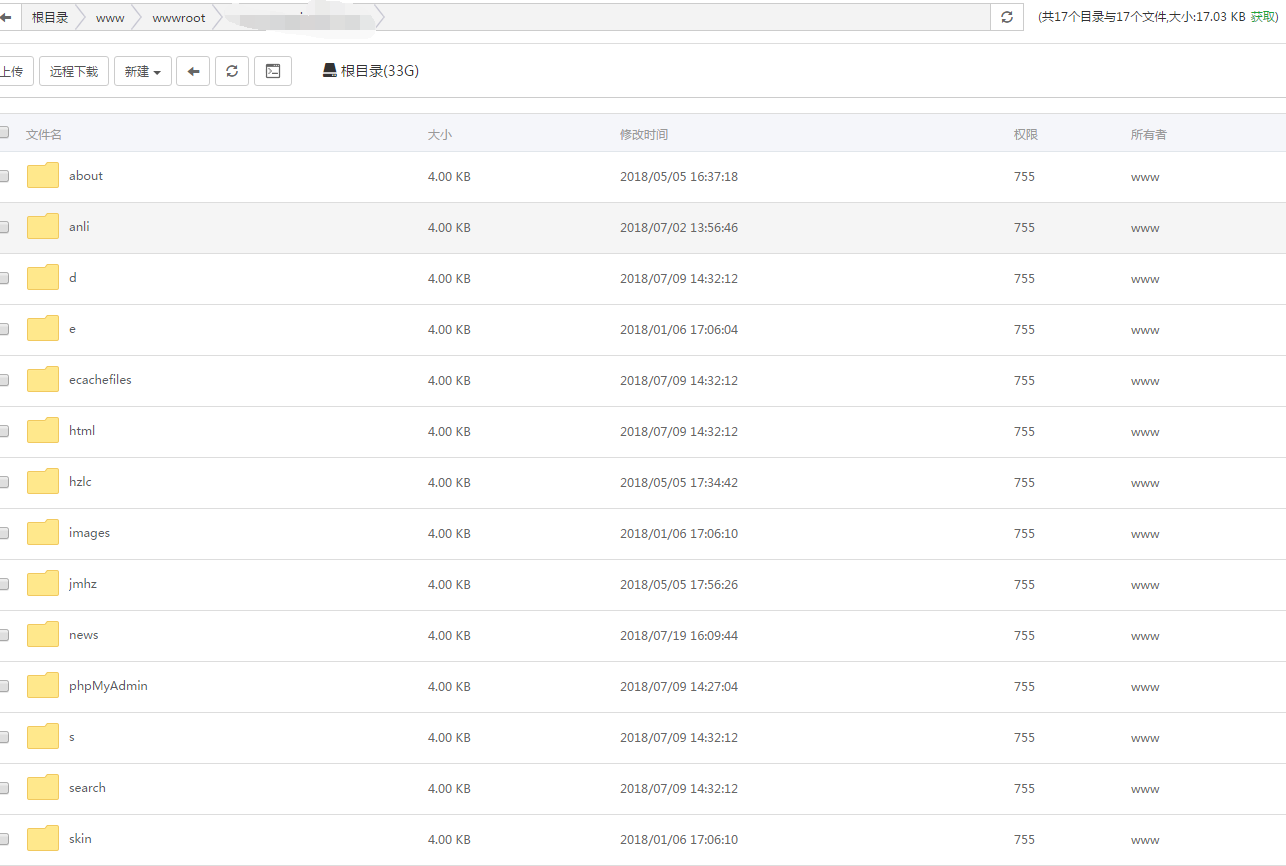Screen dimensions: 1286x866
Task: Sort by 大小 column header
Action: pos(440,134)
